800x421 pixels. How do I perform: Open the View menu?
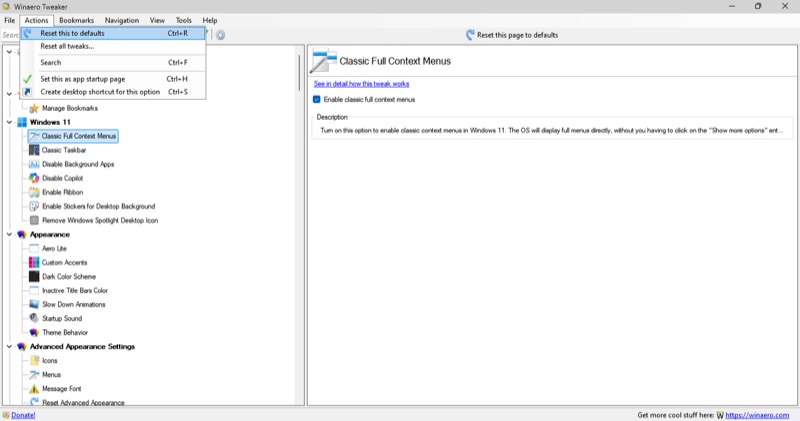pos(157,20)
